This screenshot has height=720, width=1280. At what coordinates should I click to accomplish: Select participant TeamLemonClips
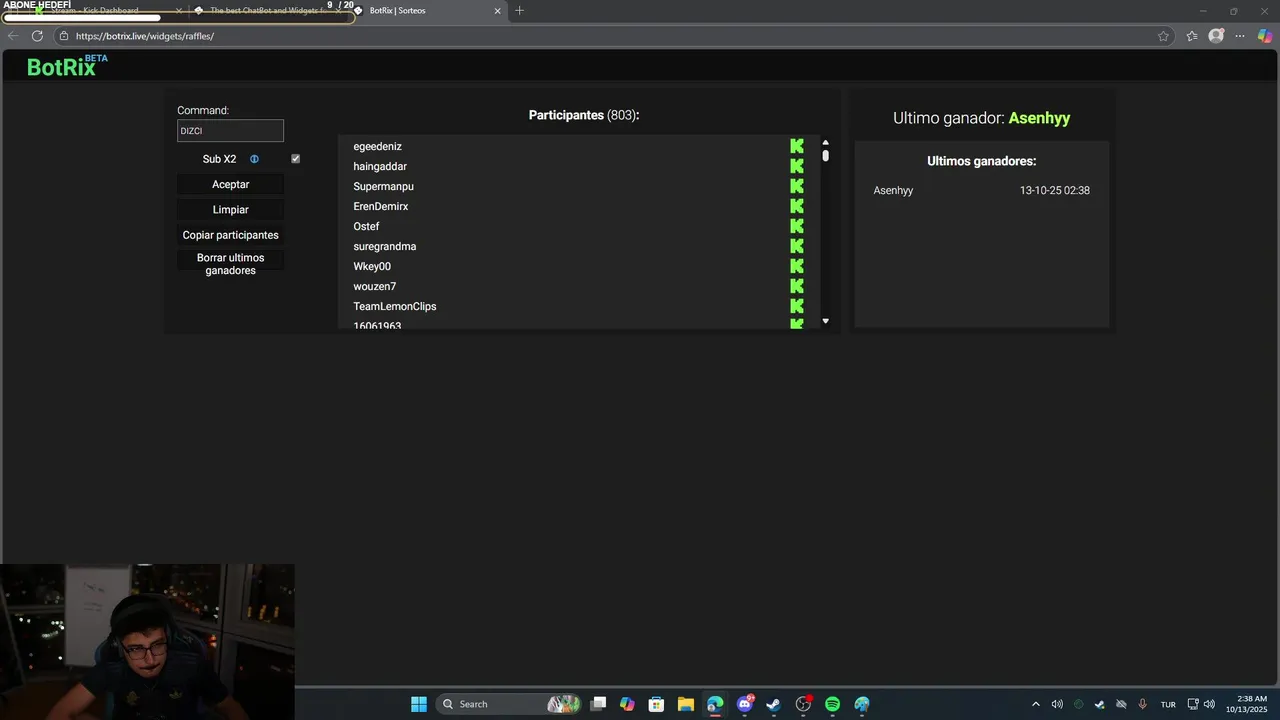[394, 306]
